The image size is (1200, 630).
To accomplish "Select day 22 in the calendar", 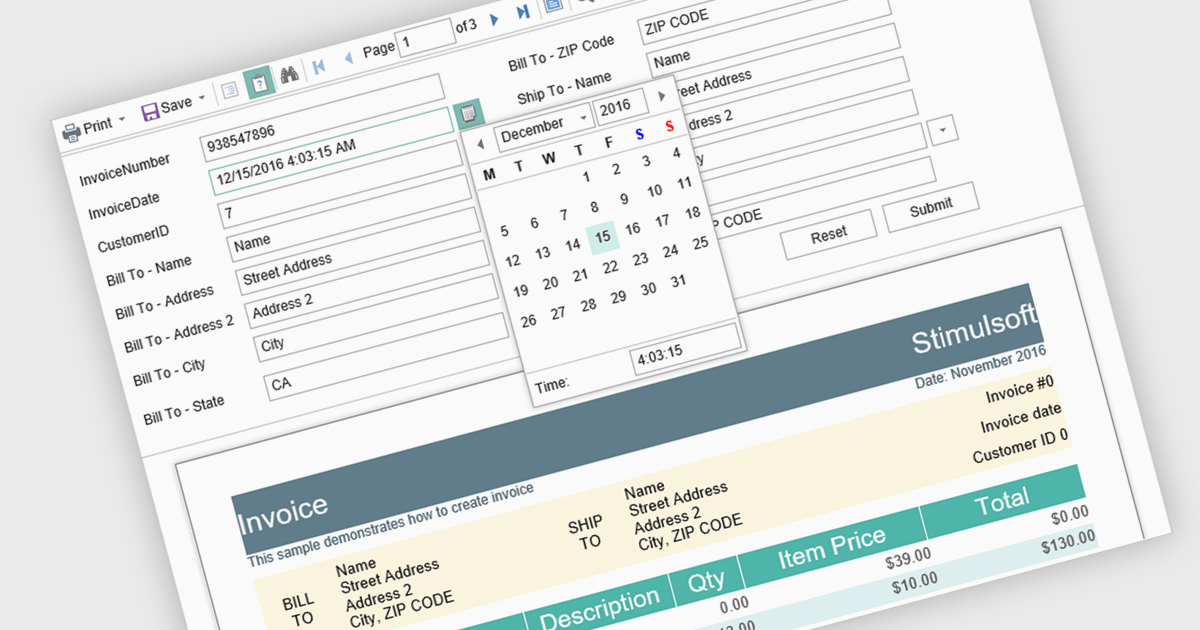I will pyautogui.click(x=610, y=266).
